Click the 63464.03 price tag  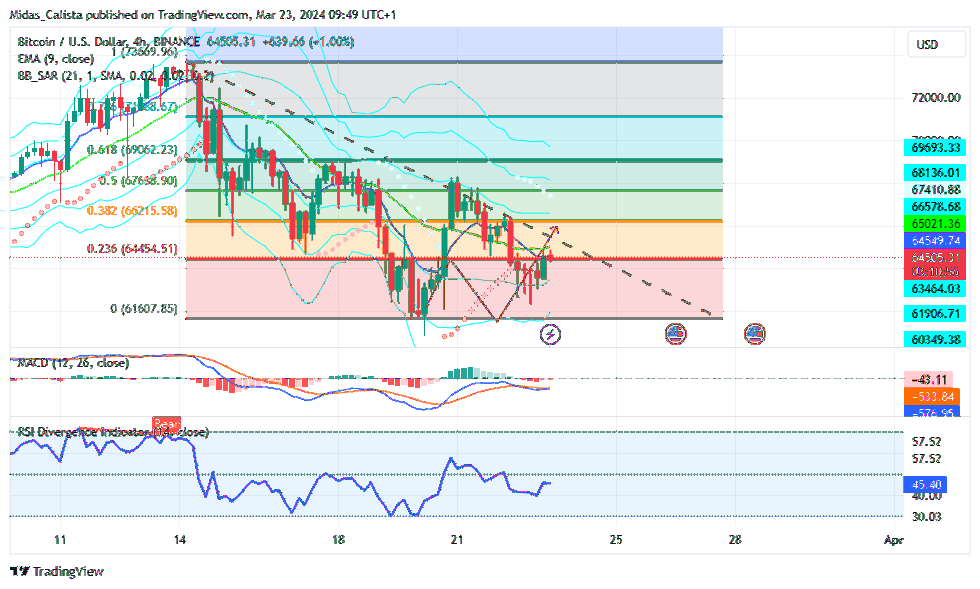[935, 289]
